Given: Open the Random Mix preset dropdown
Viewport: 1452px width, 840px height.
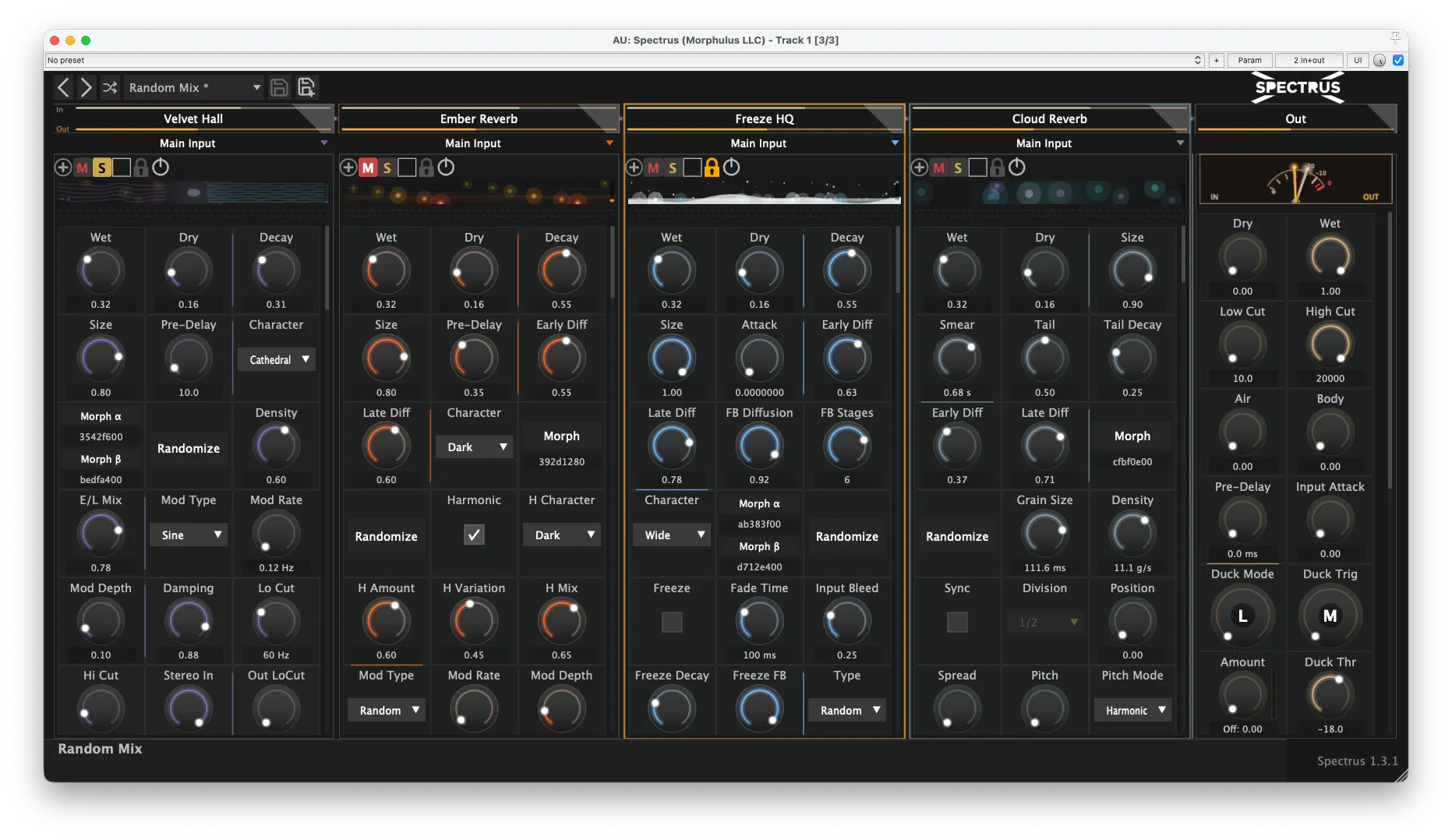Looking at the screenshot, I should (x=193, y=87).
